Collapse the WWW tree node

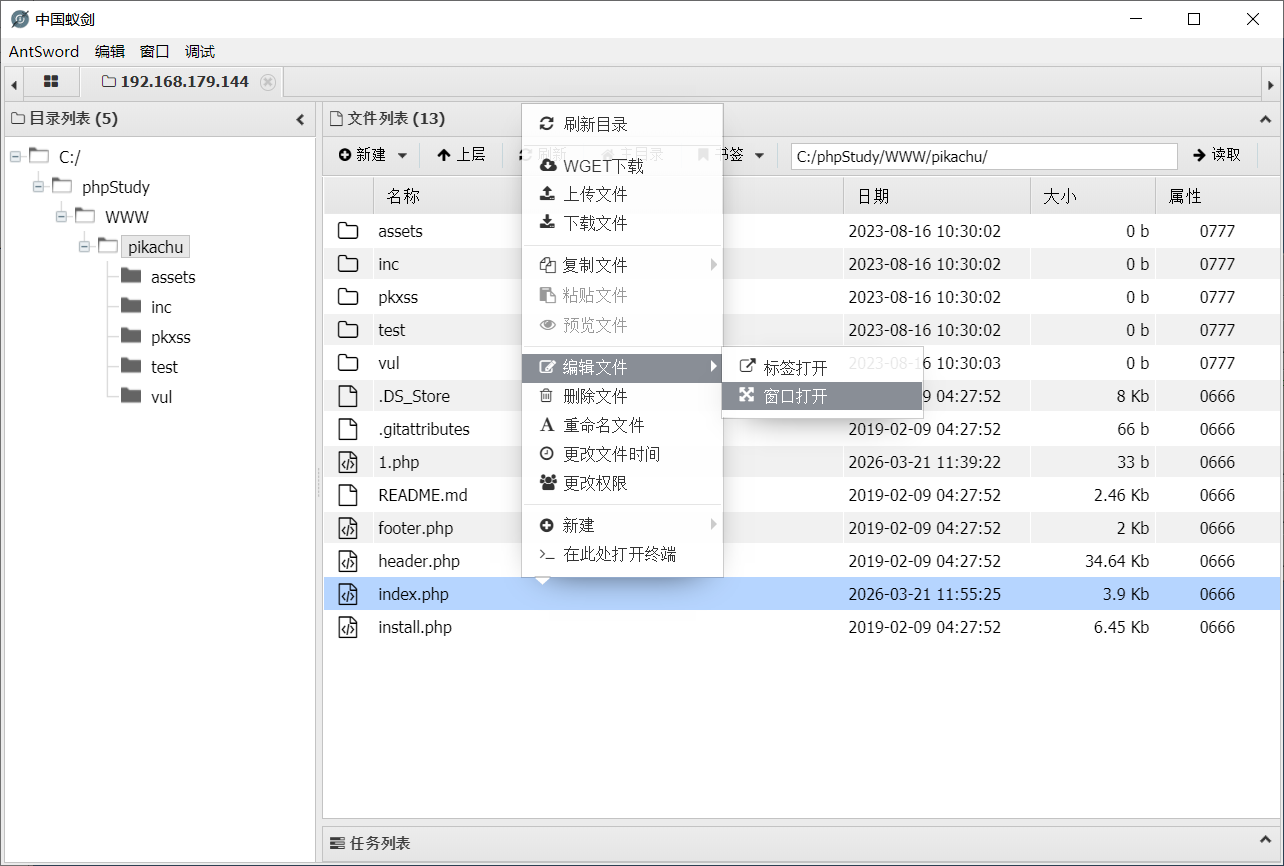click(62, 216)
